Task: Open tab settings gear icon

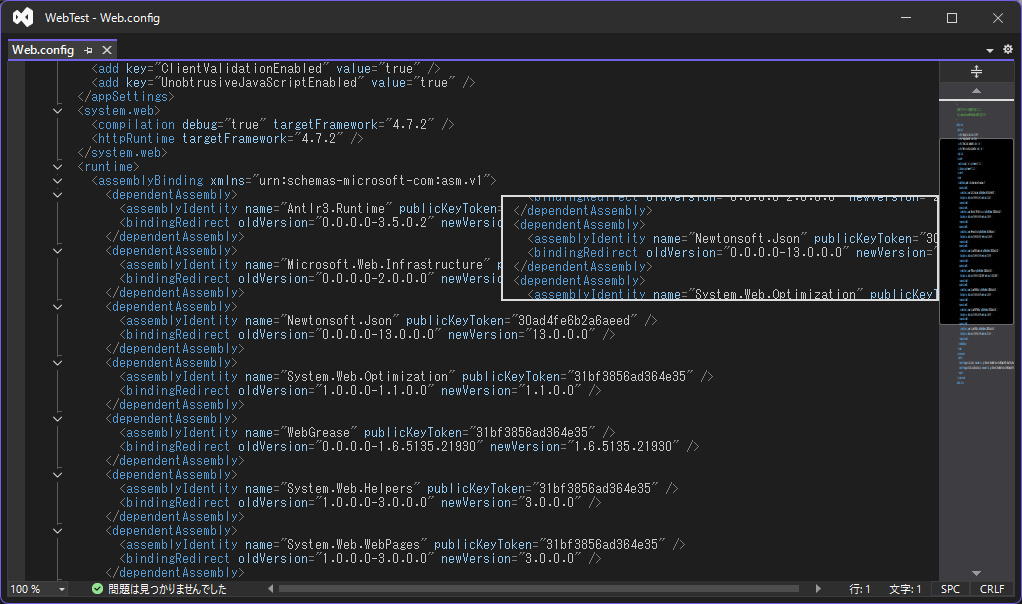Action: (x=1008, y=50)
